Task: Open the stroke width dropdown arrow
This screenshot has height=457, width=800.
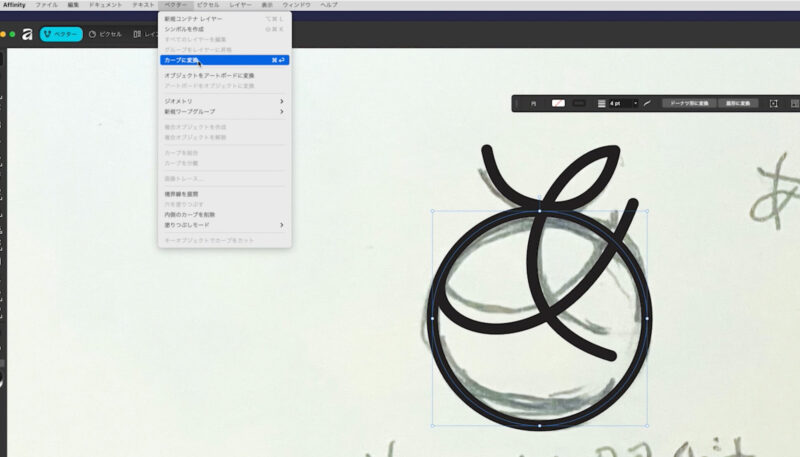Action: (636, 103)
